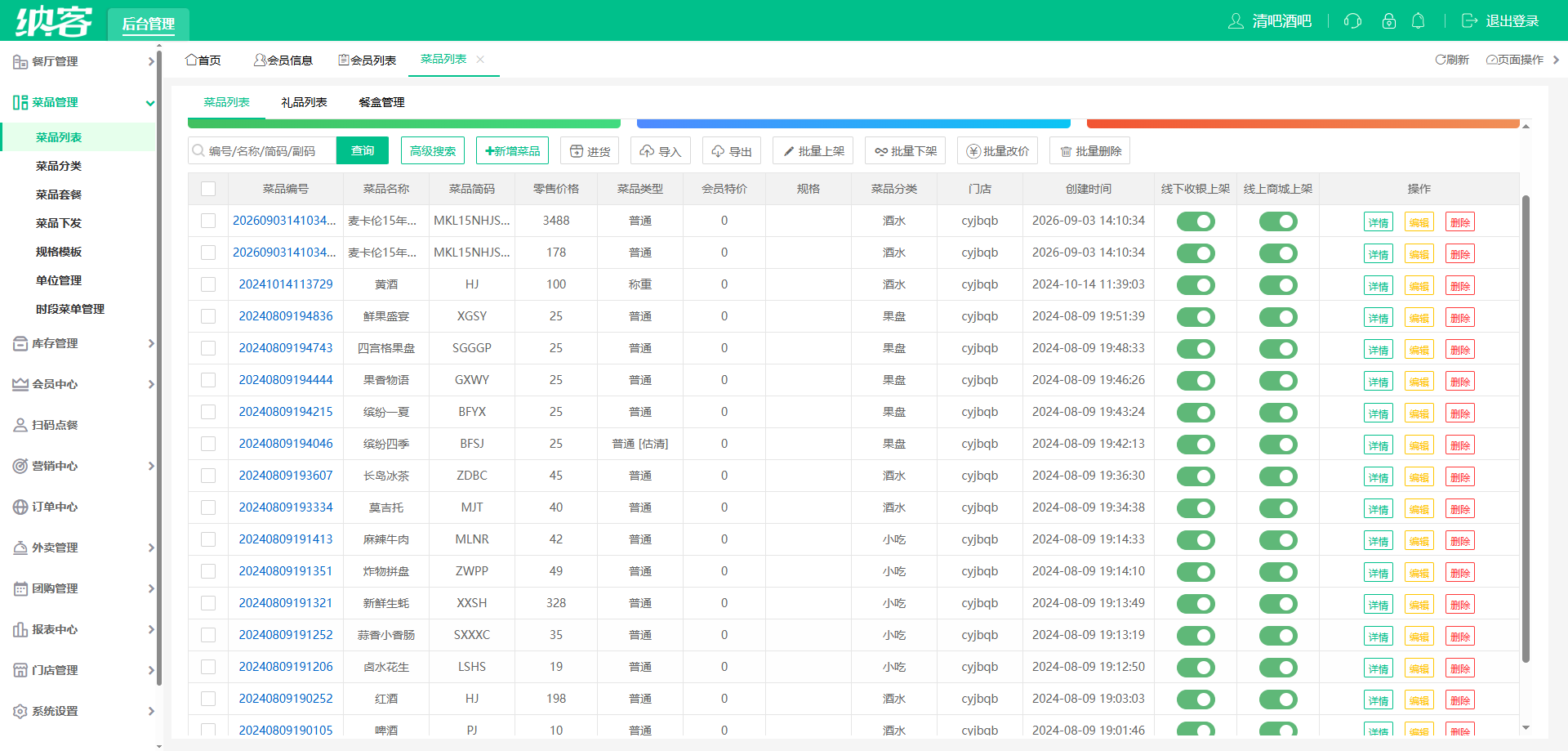
Task: Click 批量下架 batch unpublish button
Action: (x=906, y=151)
